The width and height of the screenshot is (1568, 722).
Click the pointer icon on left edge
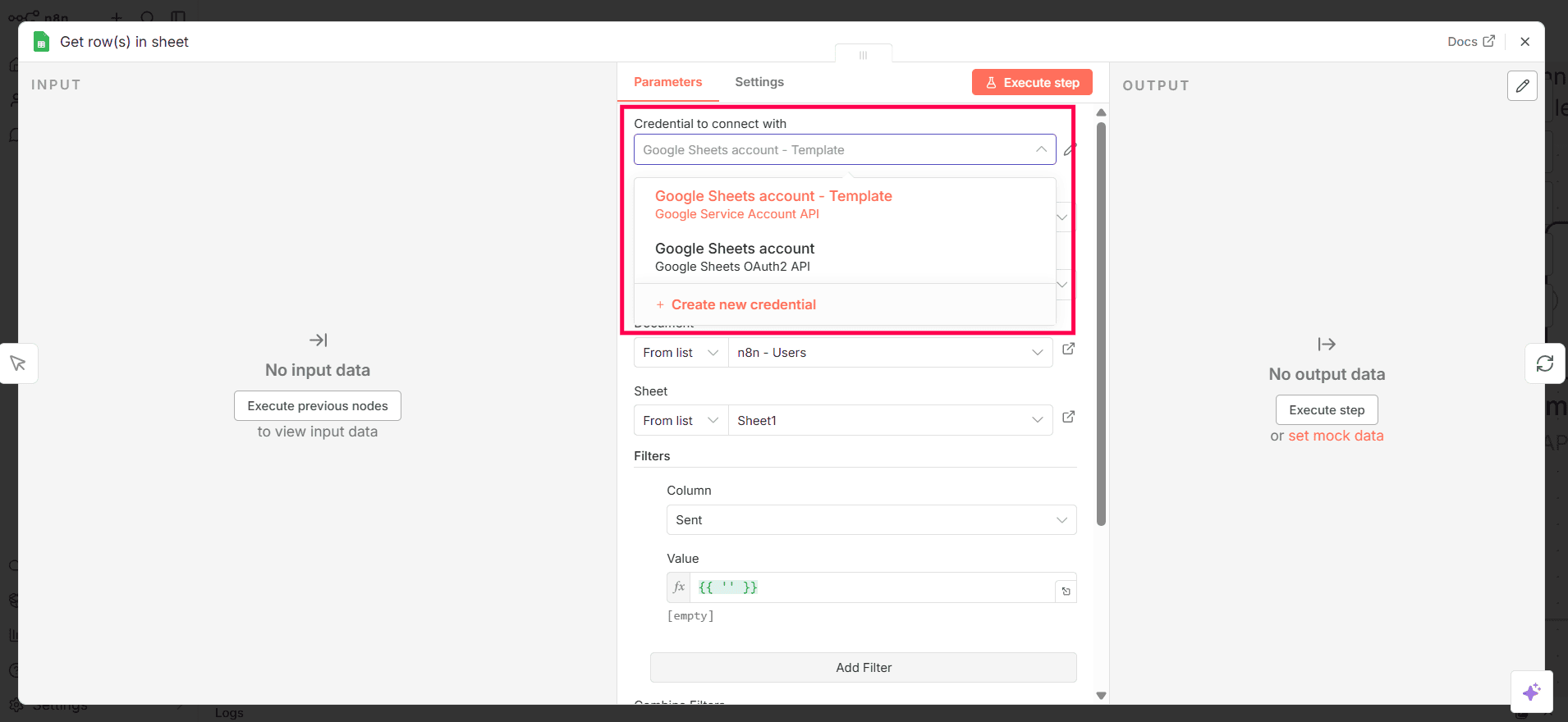pyautogui.click(x=18, y=363)
